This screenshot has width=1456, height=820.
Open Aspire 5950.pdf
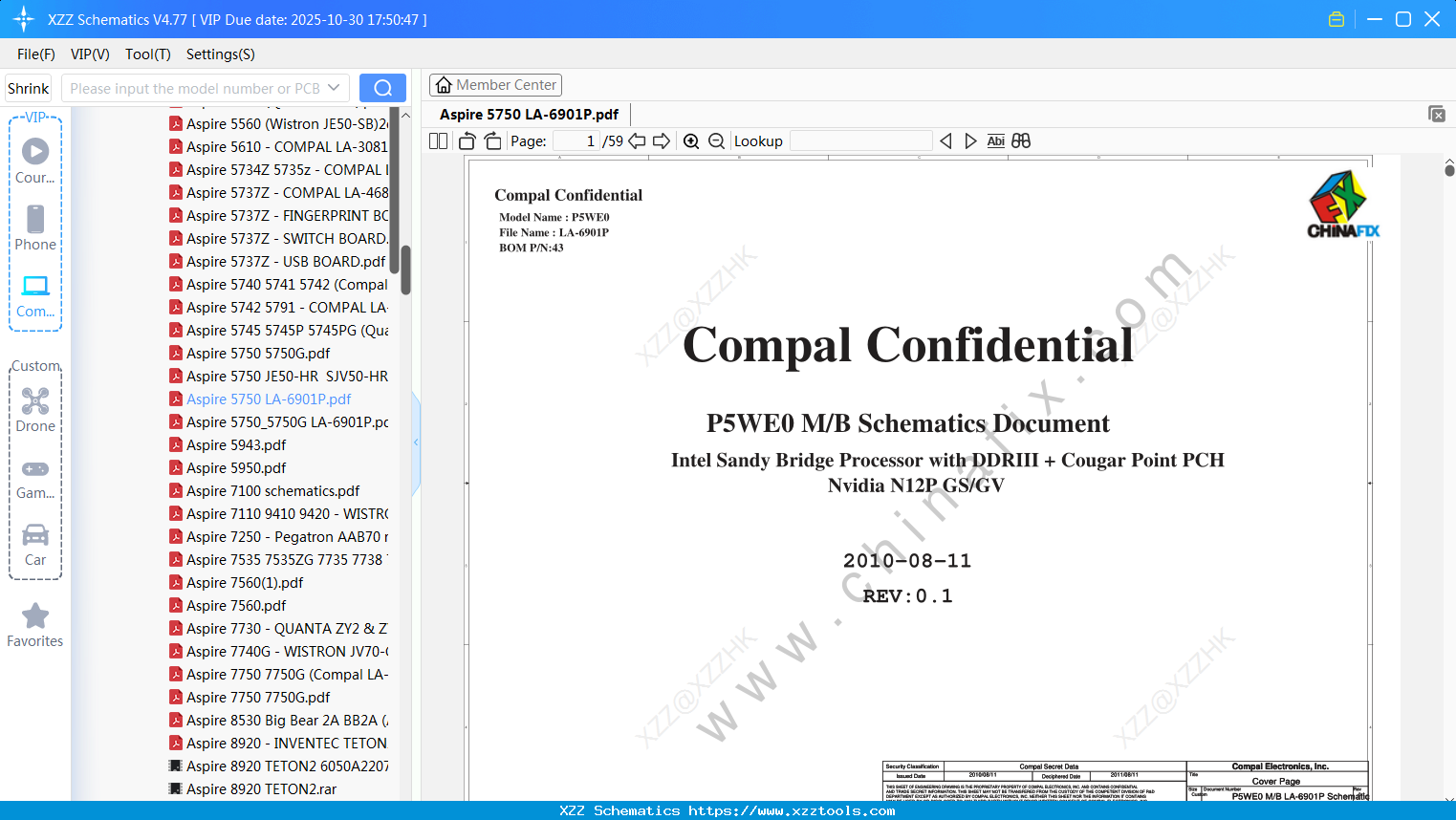coord(228,467)
